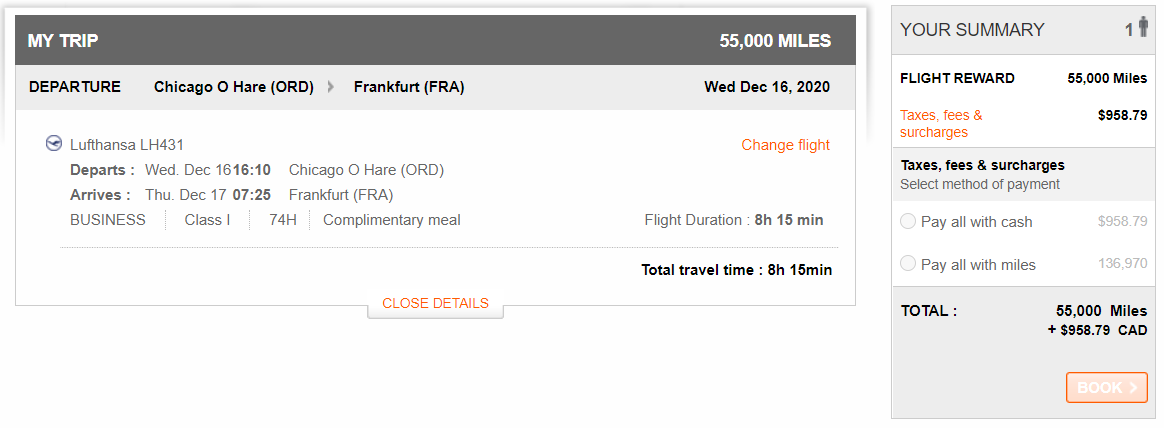Click the Flight Duration 8h 15 min text
Image resolution: width=1164 pixels, height=428 pixels.
coord(733,220)
